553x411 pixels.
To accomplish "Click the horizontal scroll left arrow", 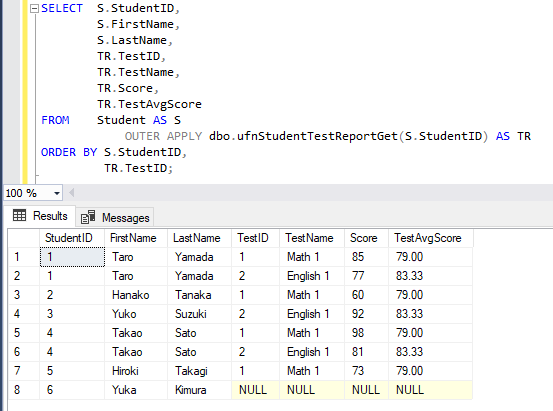I will tap(72, 193).
